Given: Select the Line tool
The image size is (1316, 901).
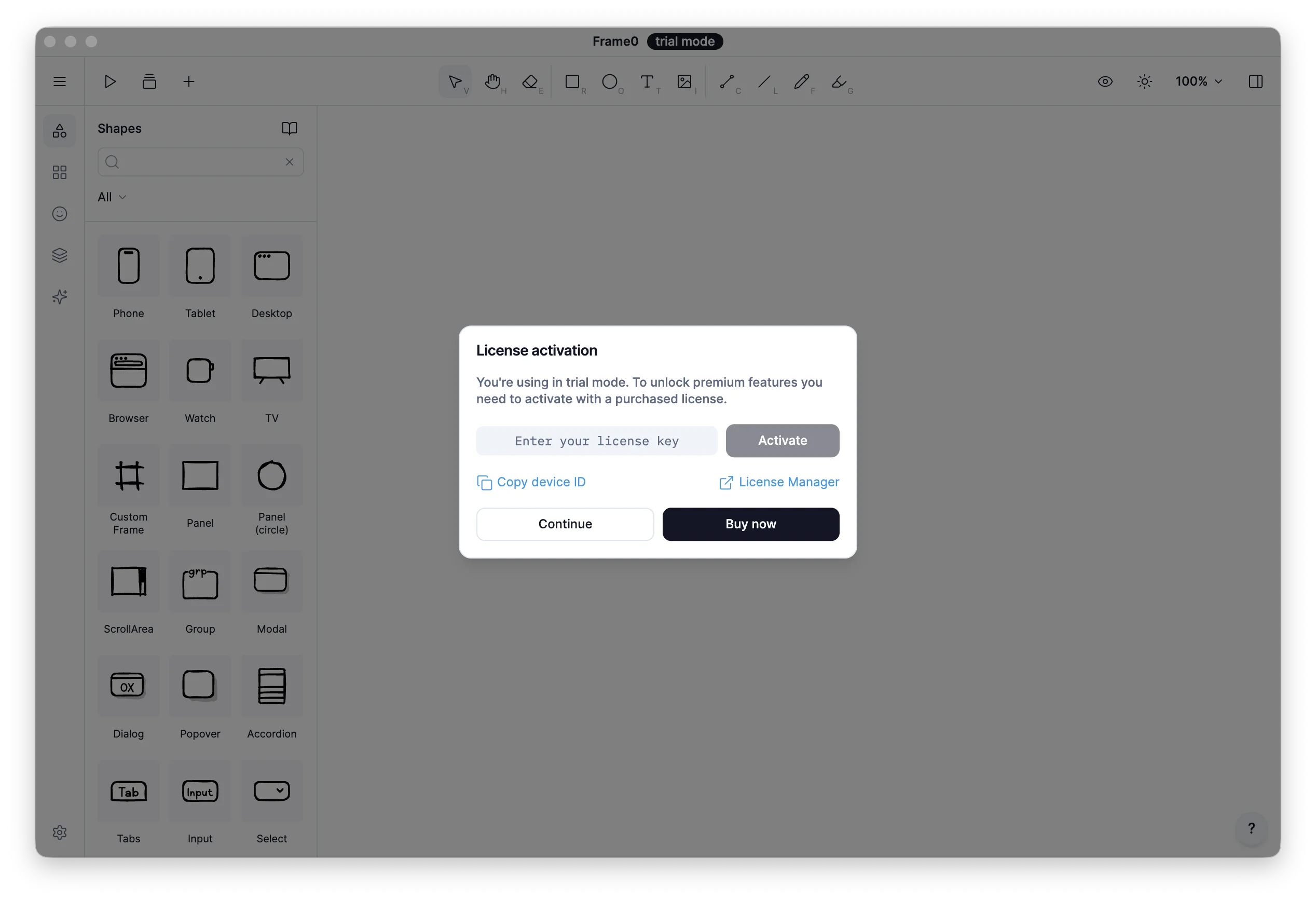Looking at the screenshot, I should pyautogui.click(x=764, y=81).
